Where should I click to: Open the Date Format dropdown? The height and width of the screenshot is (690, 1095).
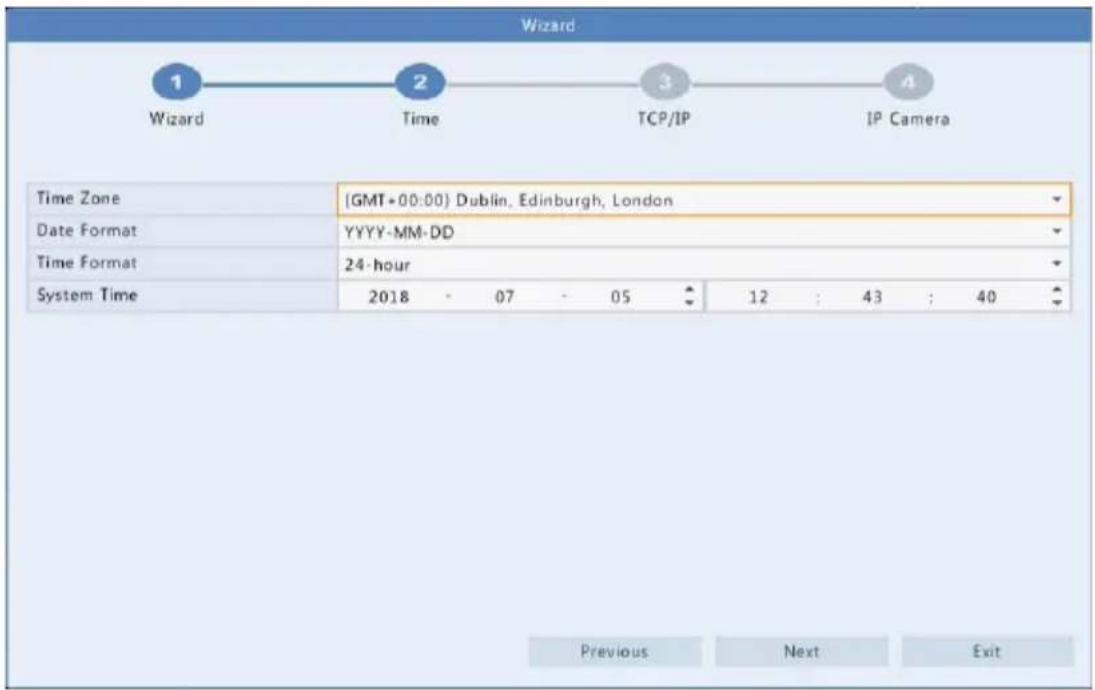click(703, 232)
